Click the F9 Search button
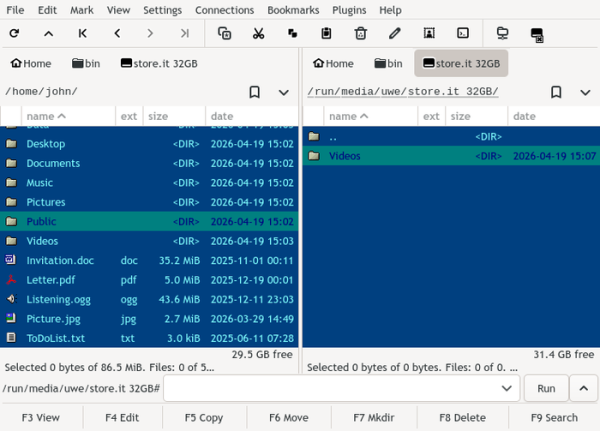 tap(554, 418)
